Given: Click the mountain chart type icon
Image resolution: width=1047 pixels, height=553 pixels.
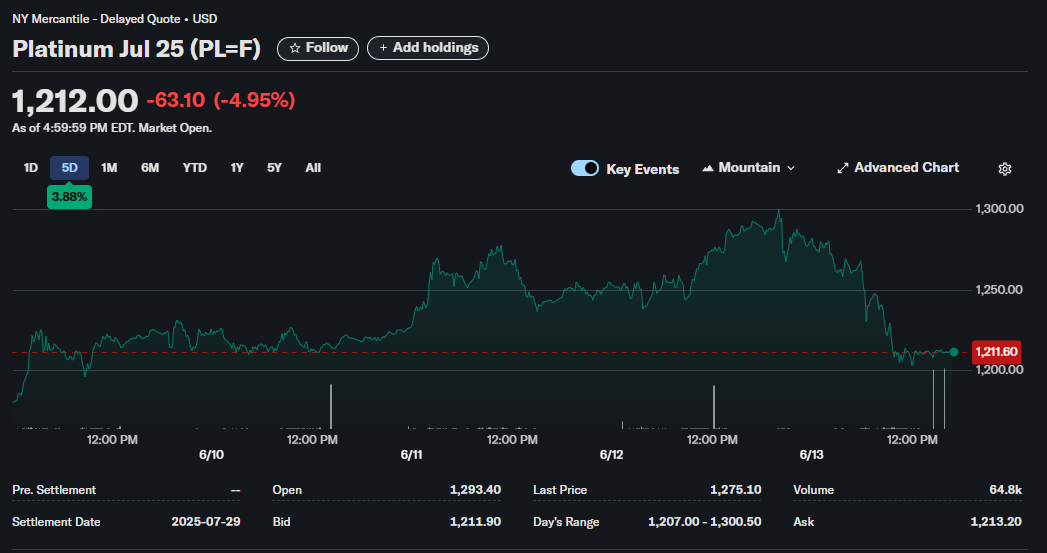Looking at the screenshot, I should (x=708, y=168).
